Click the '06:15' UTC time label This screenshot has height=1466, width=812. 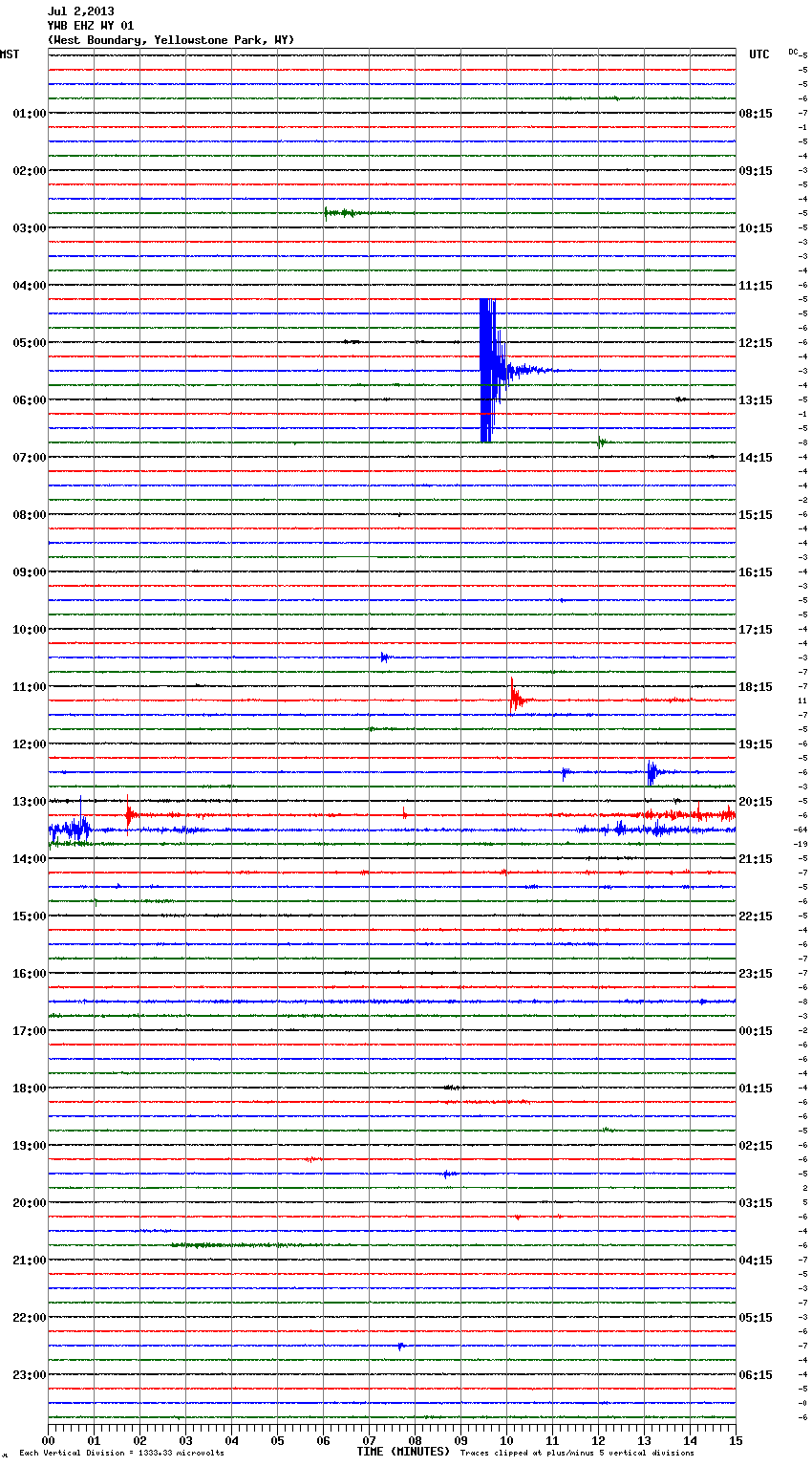tap(756, 1375)
